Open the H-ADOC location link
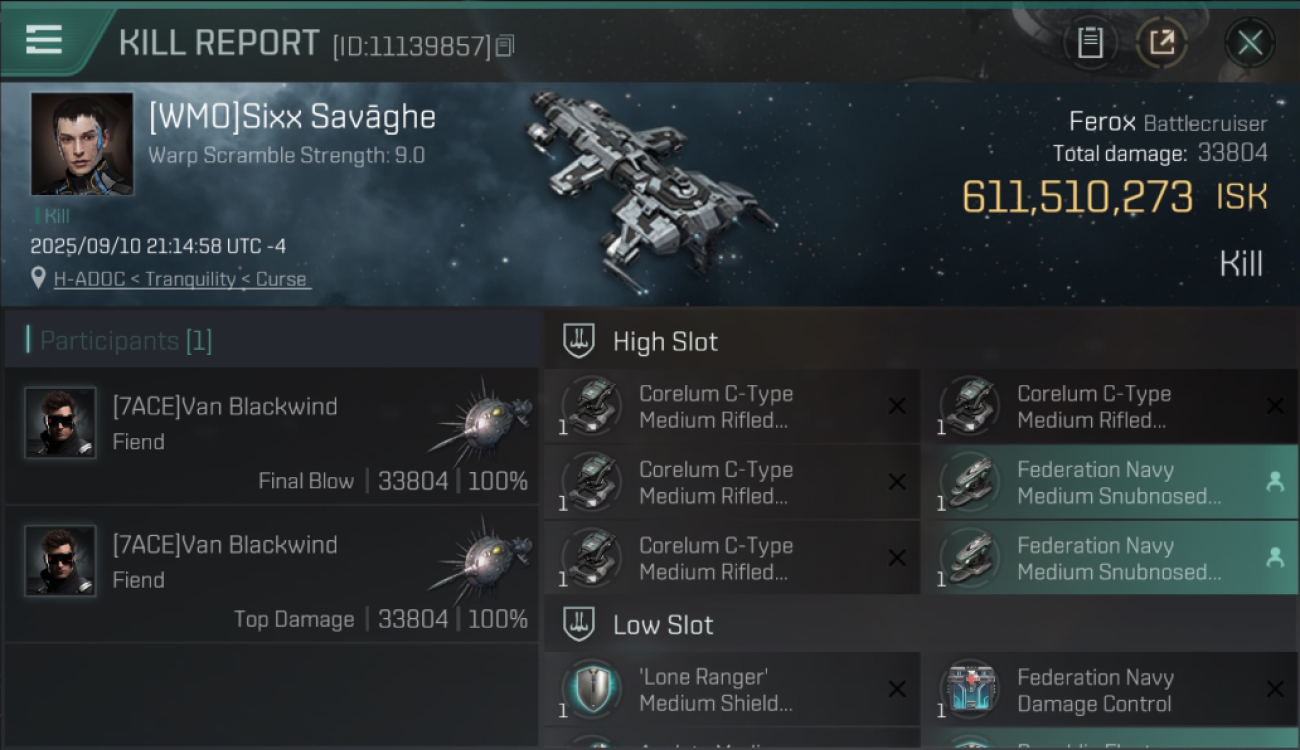Image resolution: width=1300 pixels, height=750 pixels. pos(180,279)
